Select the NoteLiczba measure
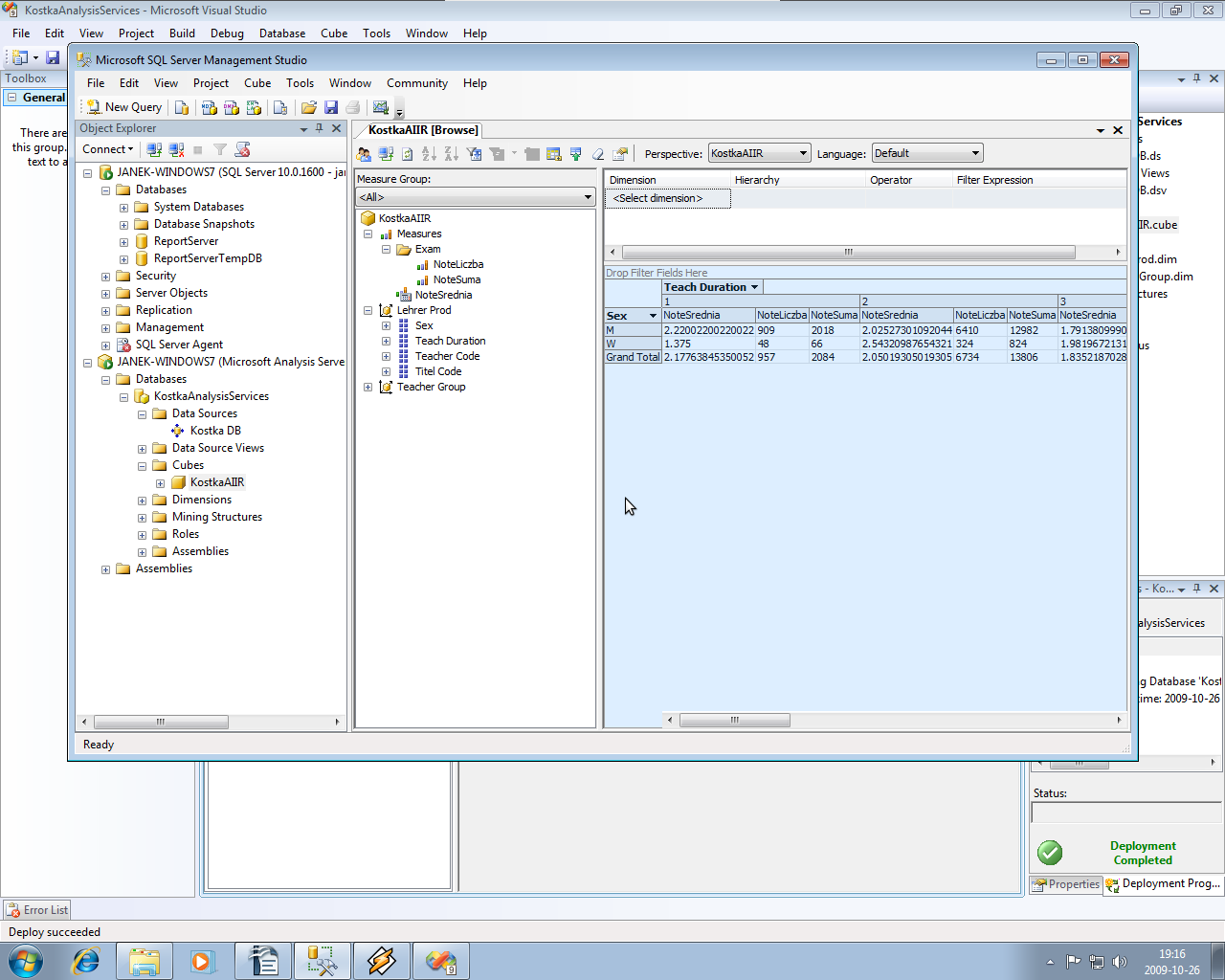Viewport: 1225px width, 980px height. point(458,264)
